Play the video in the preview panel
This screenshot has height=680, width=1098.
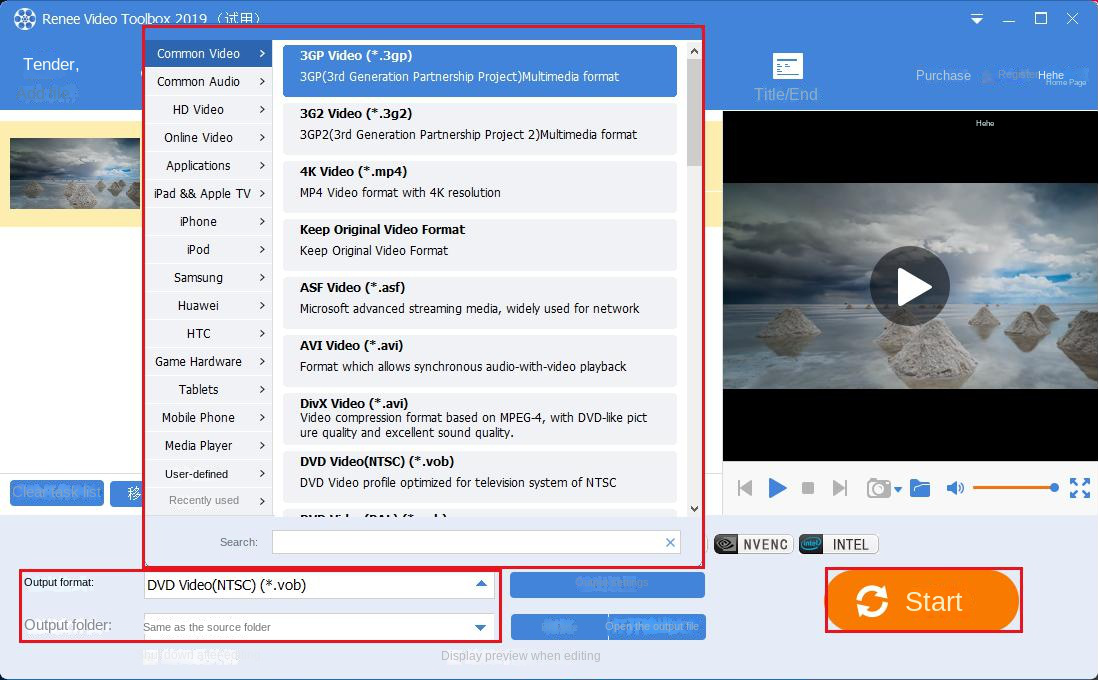click(778, 488)
